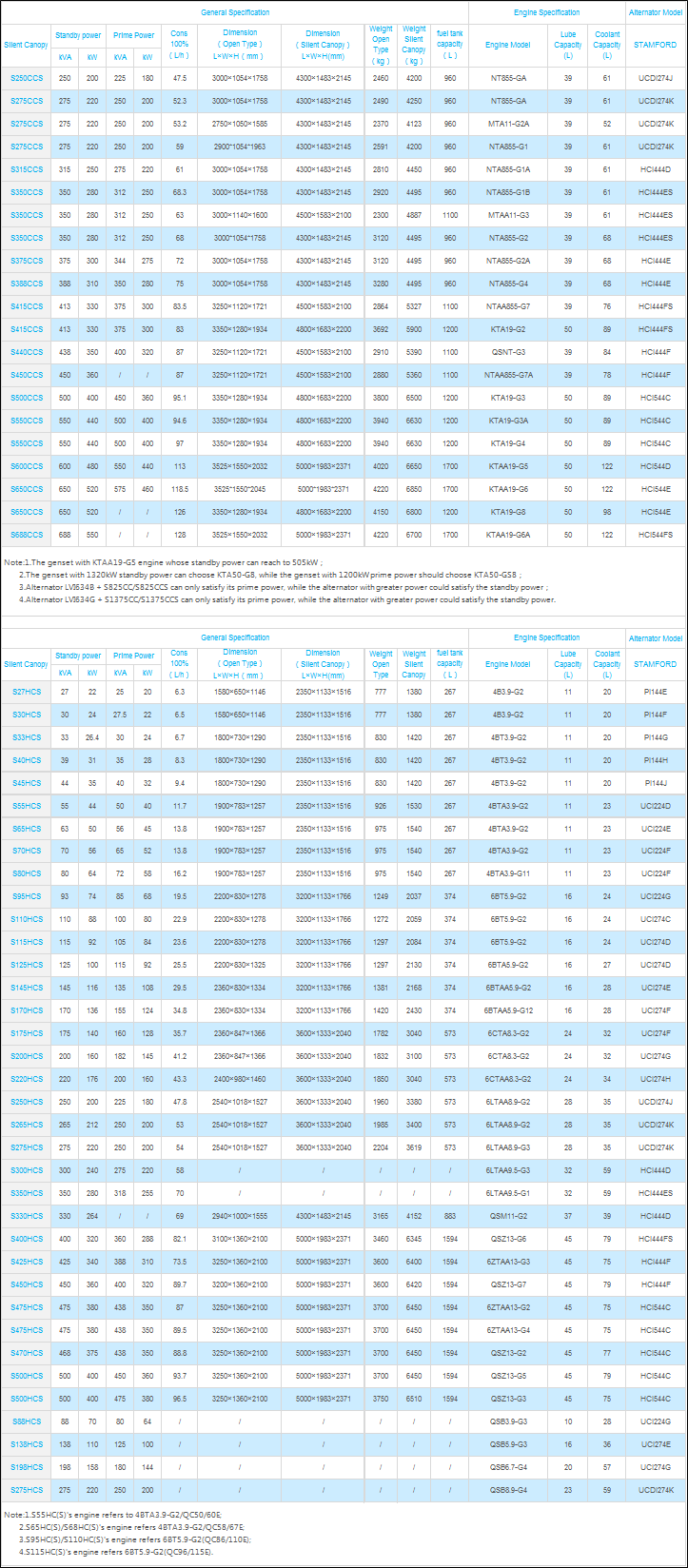Select the UCI274H alternator cell
The image size is (688, 1568).
tap(655, 1079)
